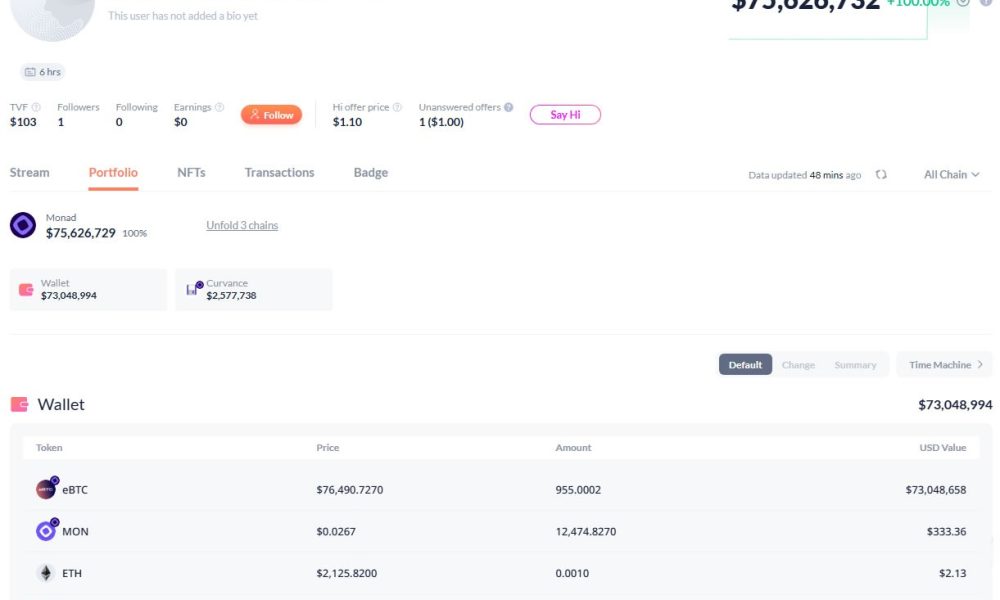This screenshot has height=600, width=1000.
Task: Click the ETH price $2,125.8200
Action: tap(346, 573)
